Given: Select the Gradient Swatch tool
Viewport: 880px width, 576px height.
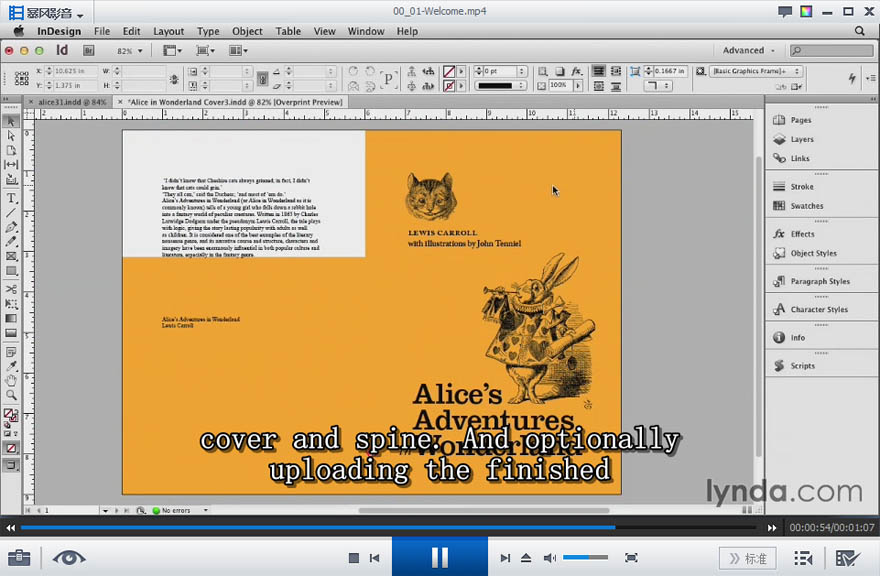Looking at the screenshot, I should [x=11, y=318].
